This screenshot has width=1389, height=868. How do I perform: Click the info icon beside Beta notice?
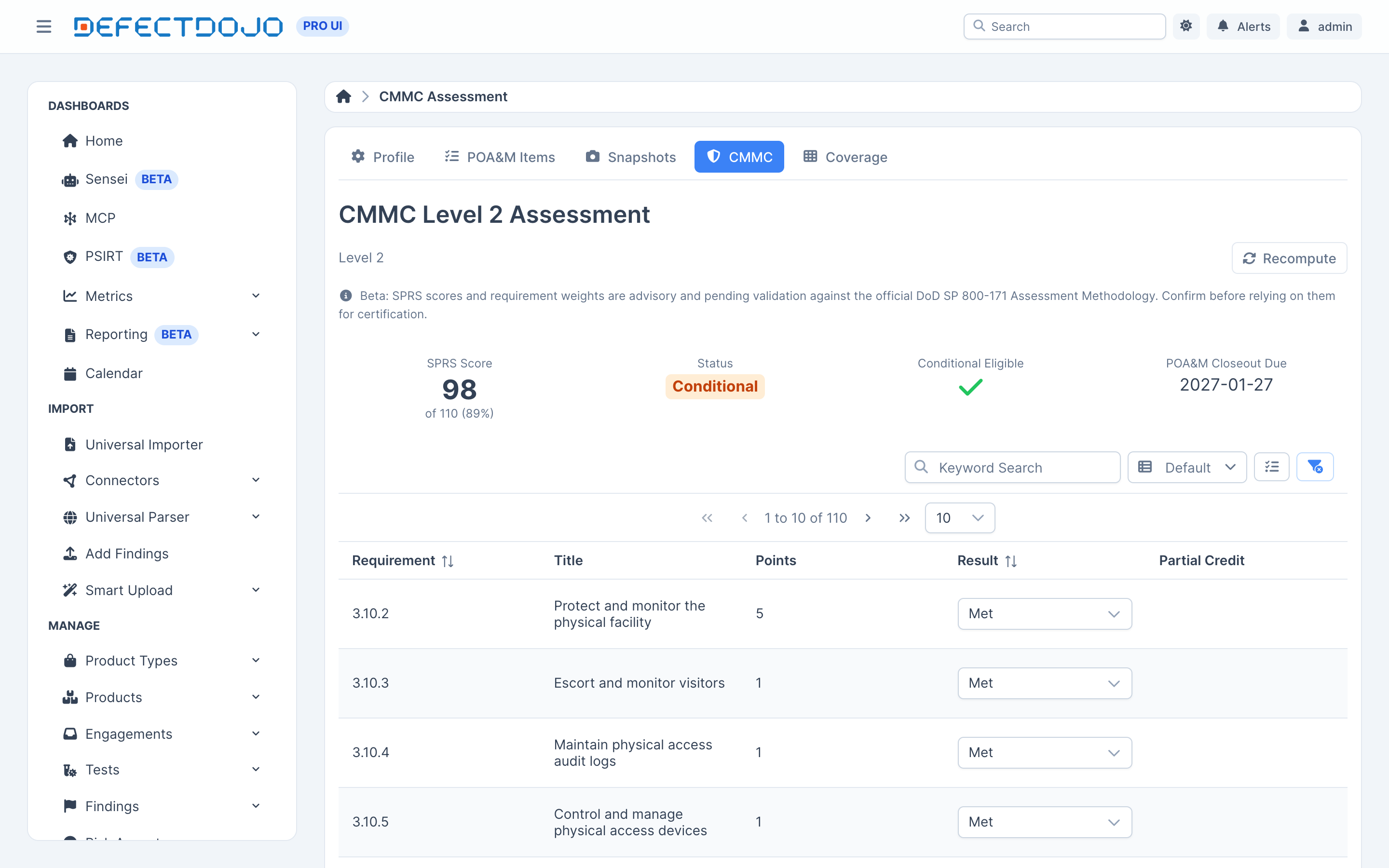[x=345, y=296]
